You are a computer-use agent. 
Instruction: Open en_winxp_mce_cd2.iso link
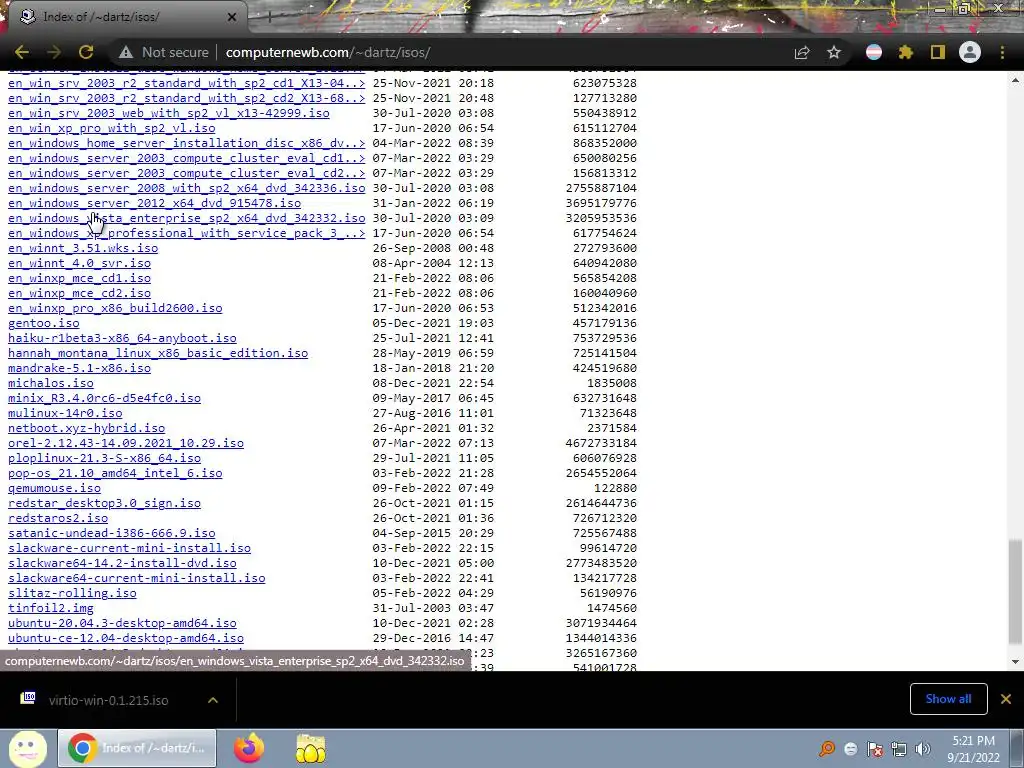coord(79,293)
